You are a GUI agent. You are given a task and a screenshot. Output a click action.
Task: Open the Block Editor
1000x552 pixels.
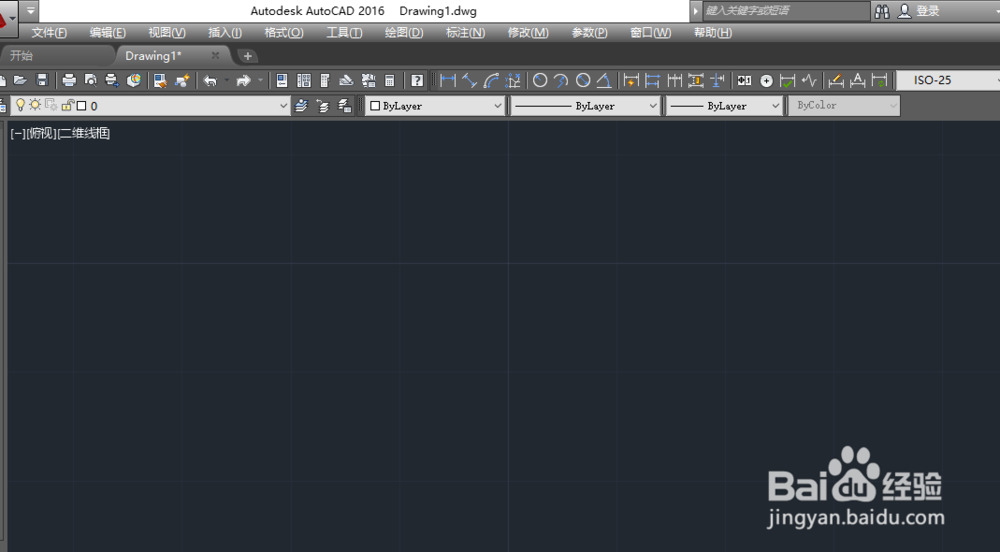coord(182,80)
